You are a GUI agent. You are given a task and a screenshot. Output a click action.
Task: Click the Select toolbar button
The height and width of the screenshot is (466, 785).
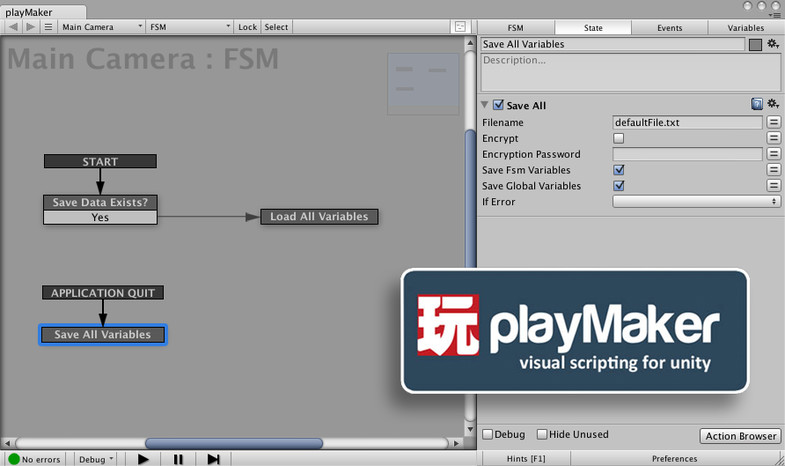276,27
